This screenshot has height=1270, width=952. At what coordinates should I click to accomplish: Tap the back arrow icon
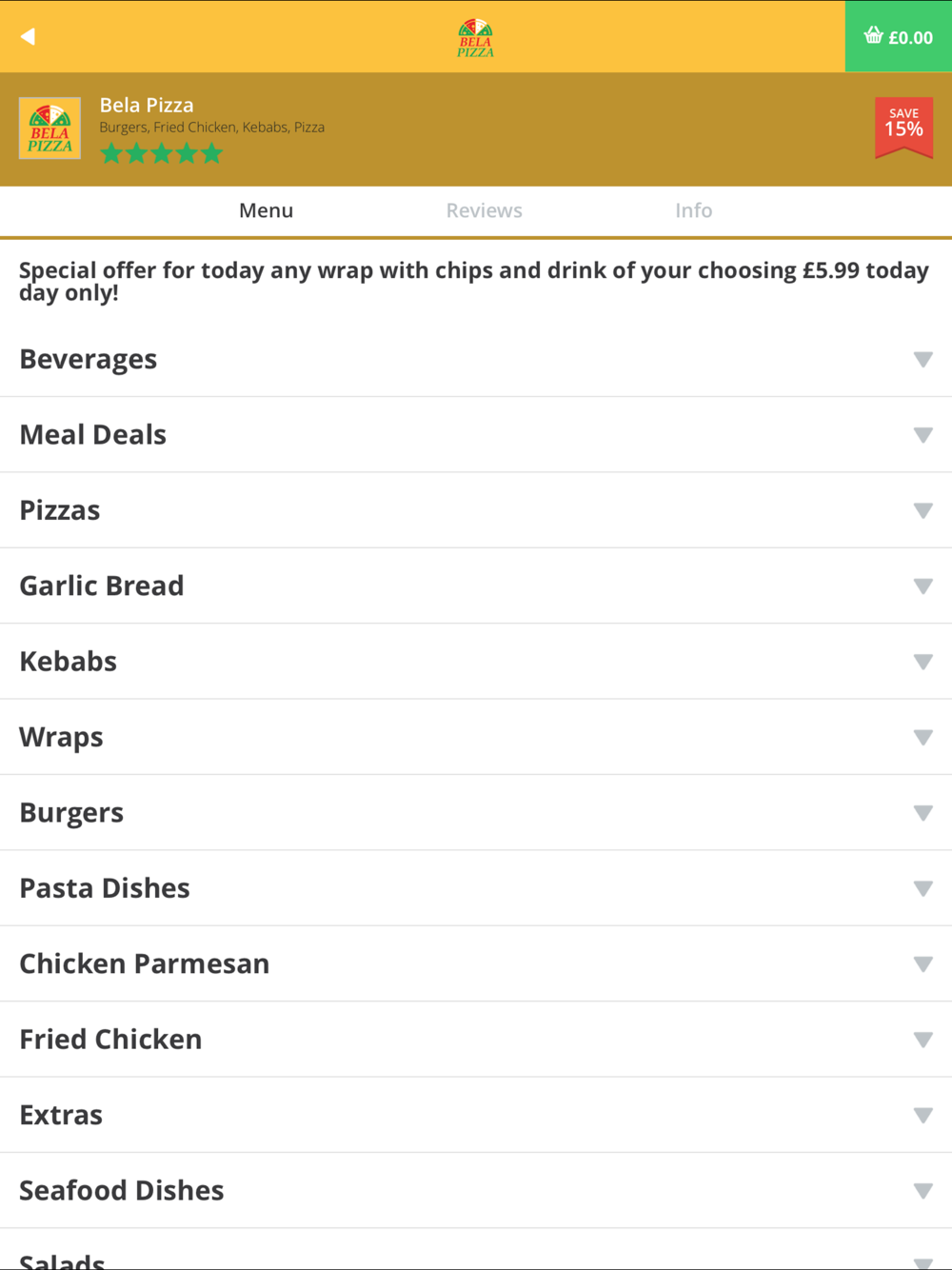click(28, 36)
